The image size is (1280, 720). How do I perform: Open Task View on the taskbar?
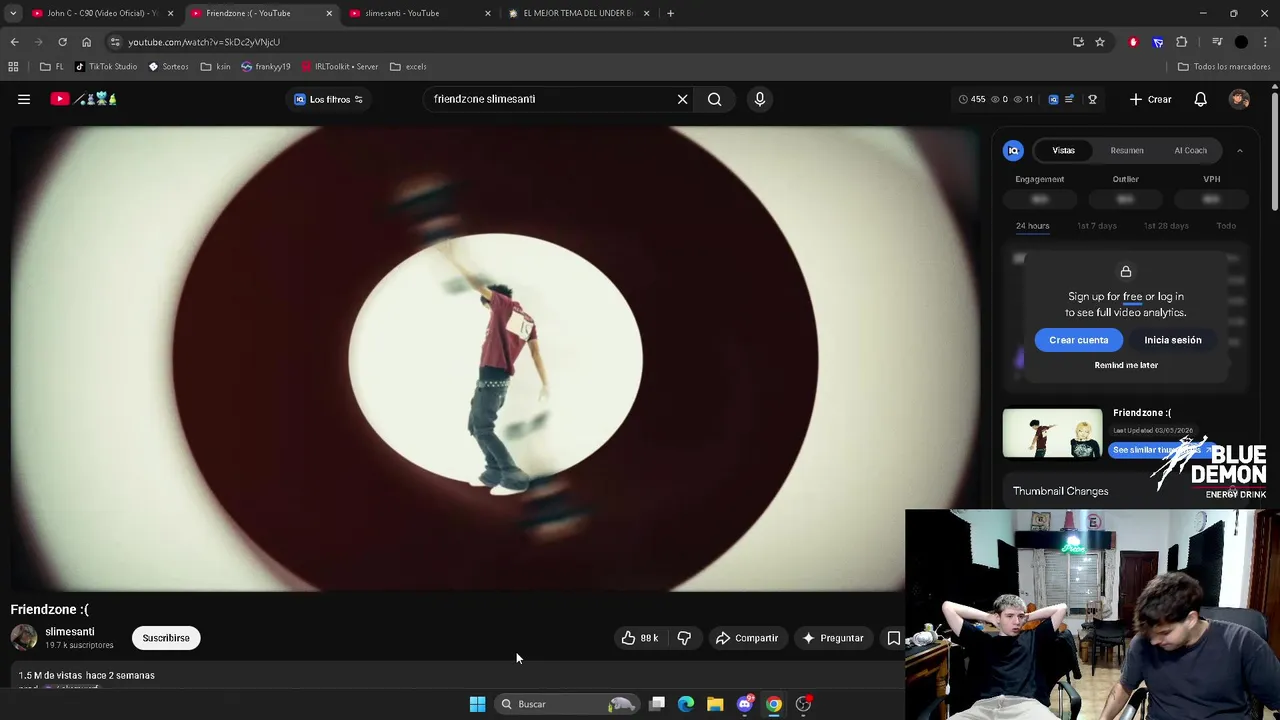tap(657, 704)
